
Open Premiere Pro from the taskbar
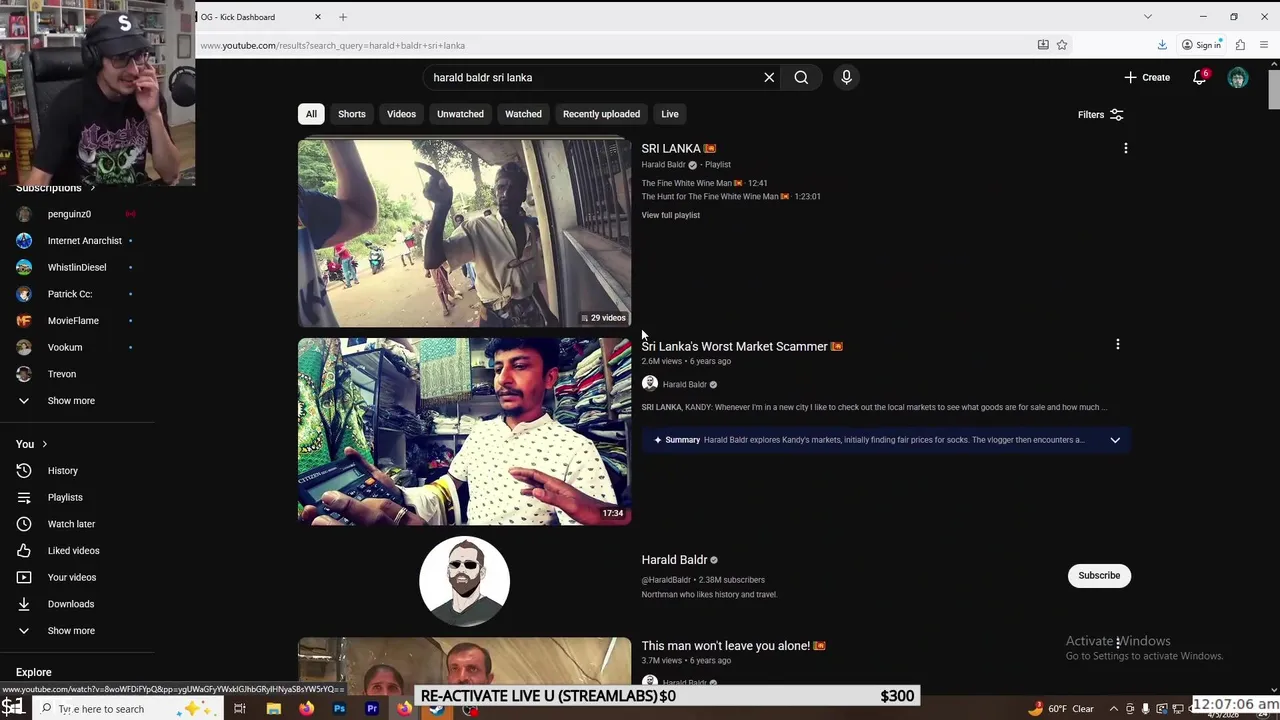click(x=372, y=709)
